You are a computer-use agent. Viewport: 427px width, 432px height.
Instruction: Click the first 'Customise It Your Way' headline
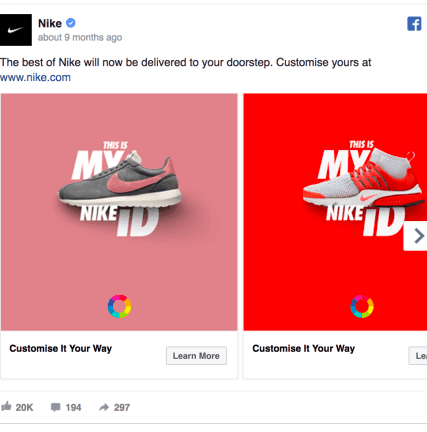point(61,348)
